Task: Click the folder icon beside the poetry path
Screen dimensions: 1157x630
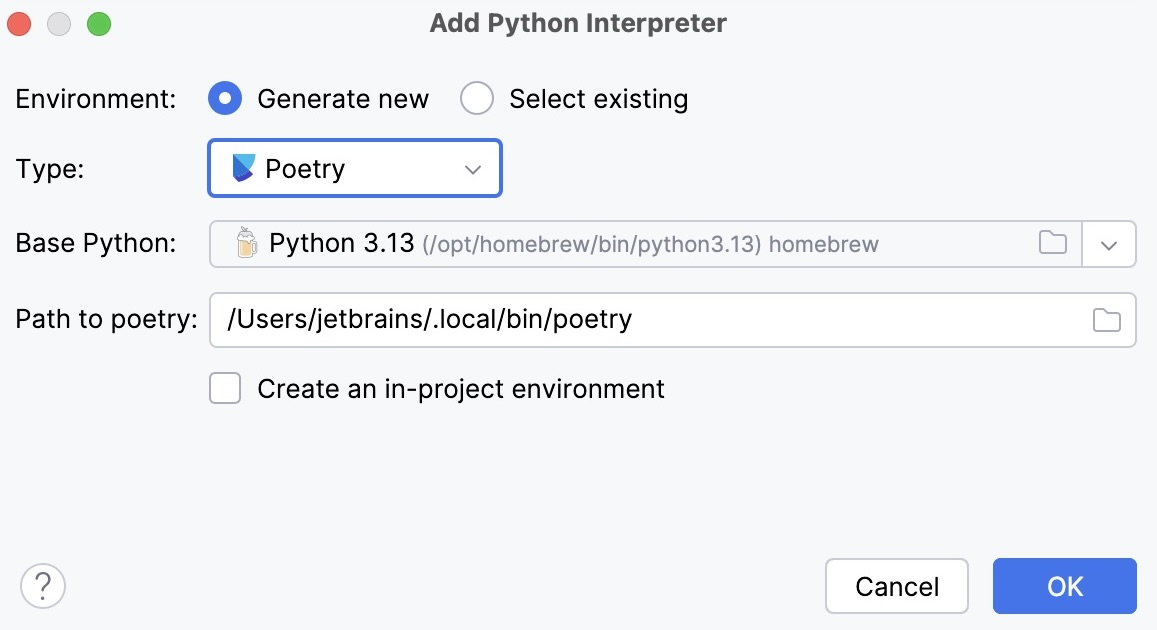Action: tap(1106, 319)
